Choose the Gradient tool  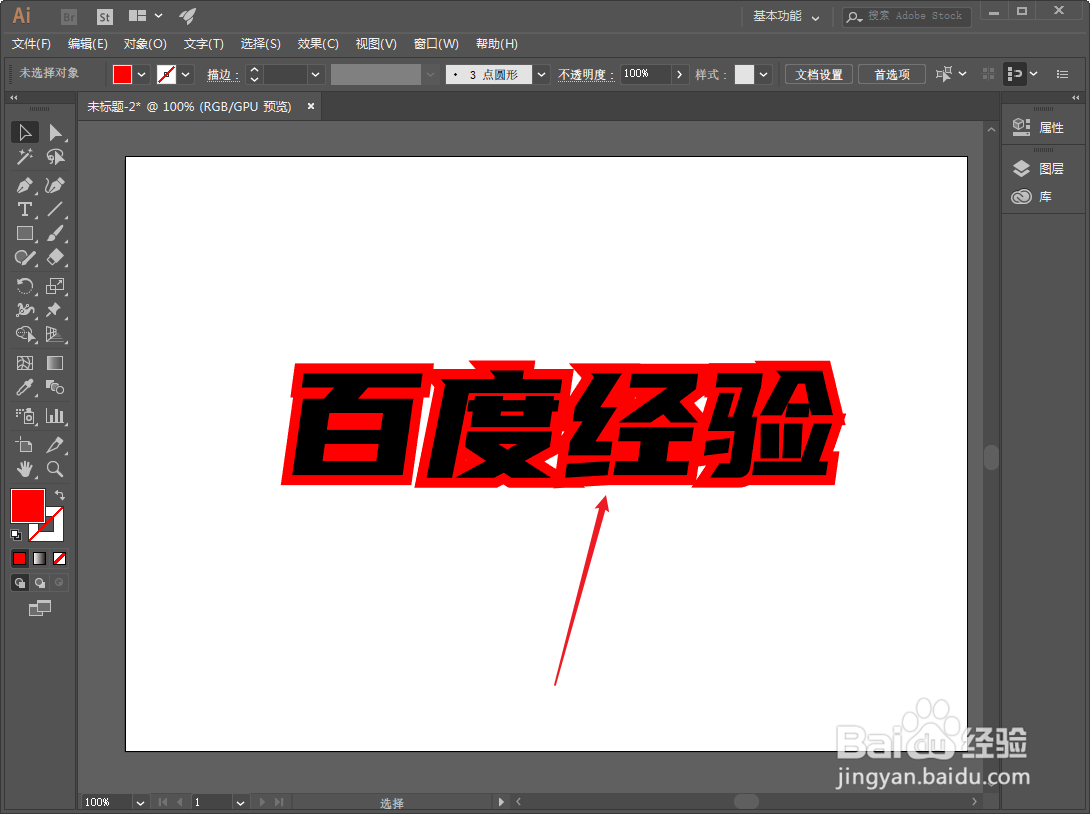point(55,363)
